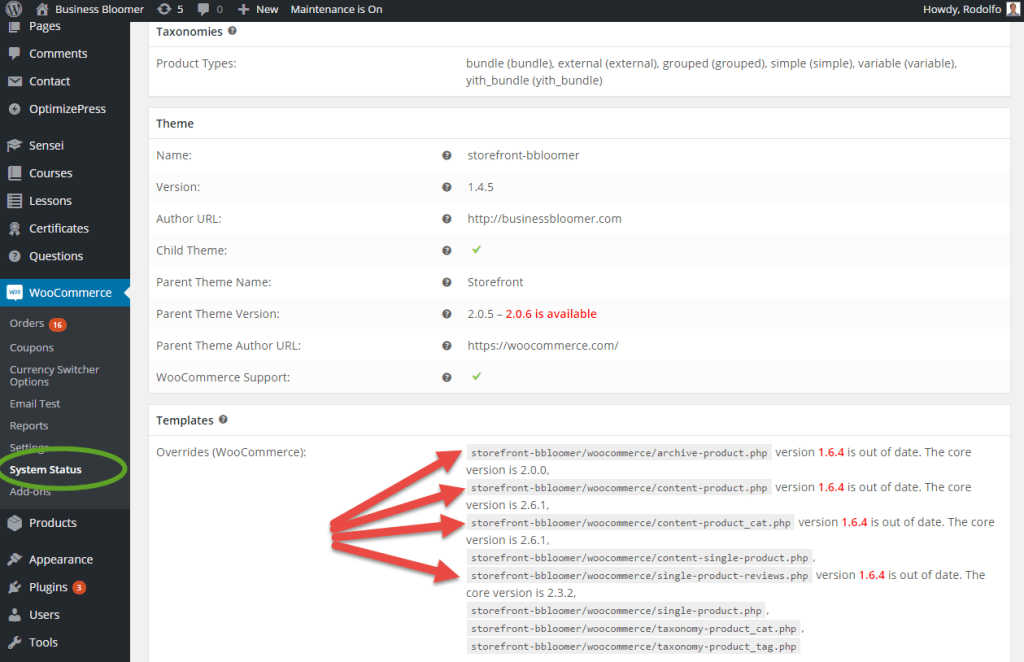The width and height of the screenshot is (1024, 662).
Task: Click the Tools wrench icon
Action: (x=14, y=642)
